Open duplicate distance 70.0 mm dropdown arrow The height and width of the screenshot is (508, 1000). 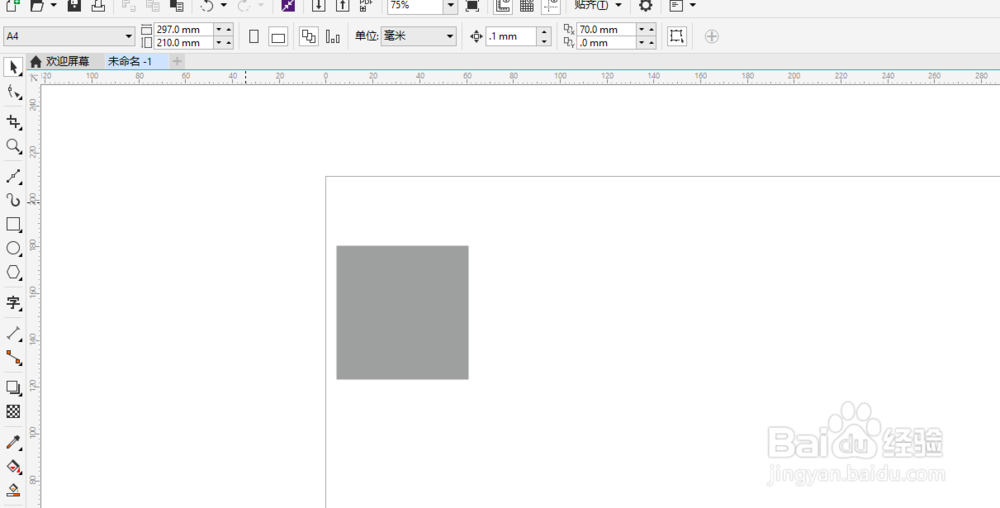(642, 29)
